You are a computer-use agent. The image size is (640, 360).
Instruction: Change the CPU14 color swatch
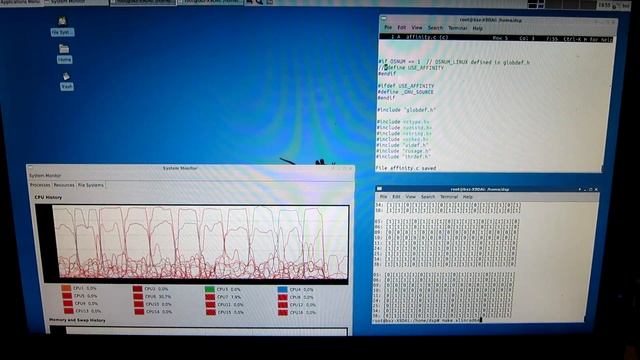[139, 311]
